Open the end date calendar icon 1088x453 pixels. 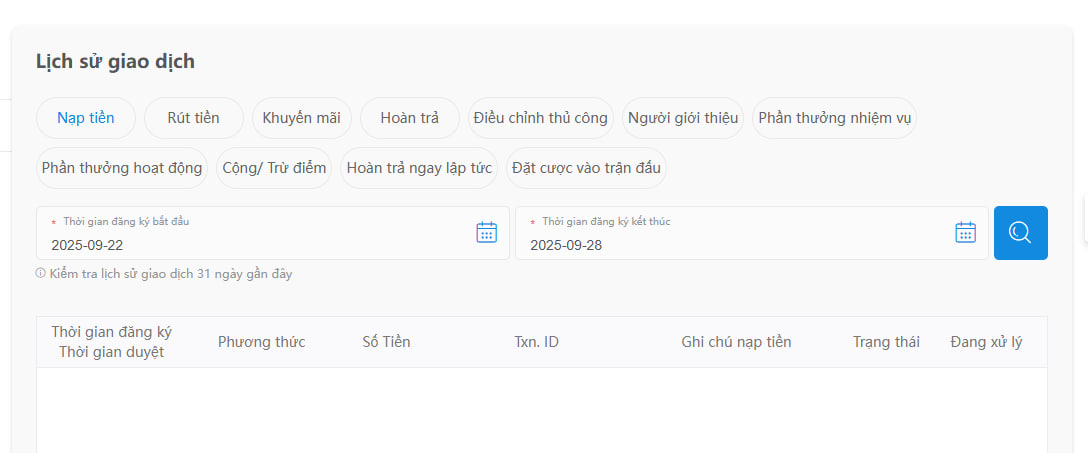tap(965, 232)
